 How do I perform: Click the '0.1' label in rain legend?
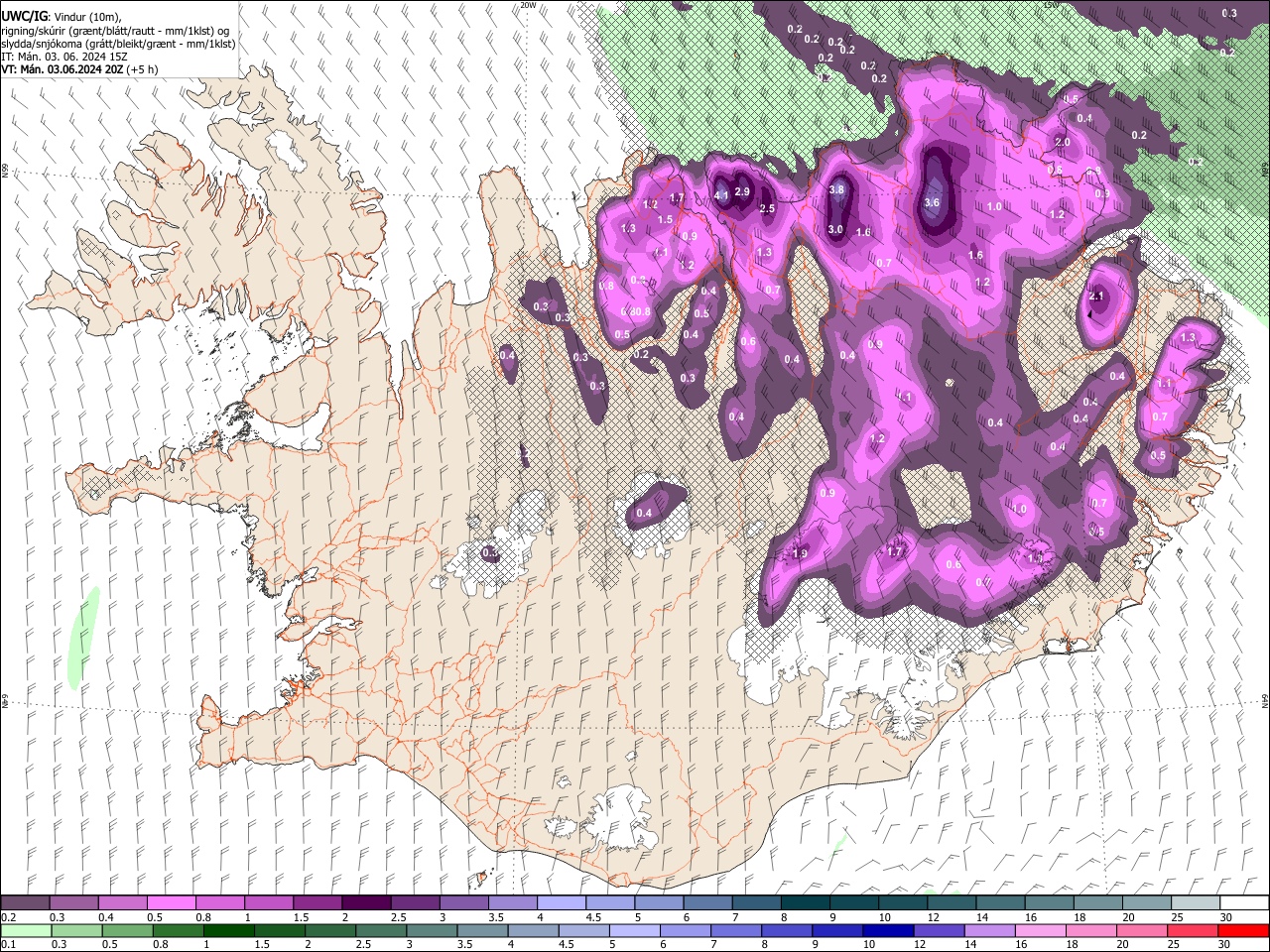pos(7,944)
